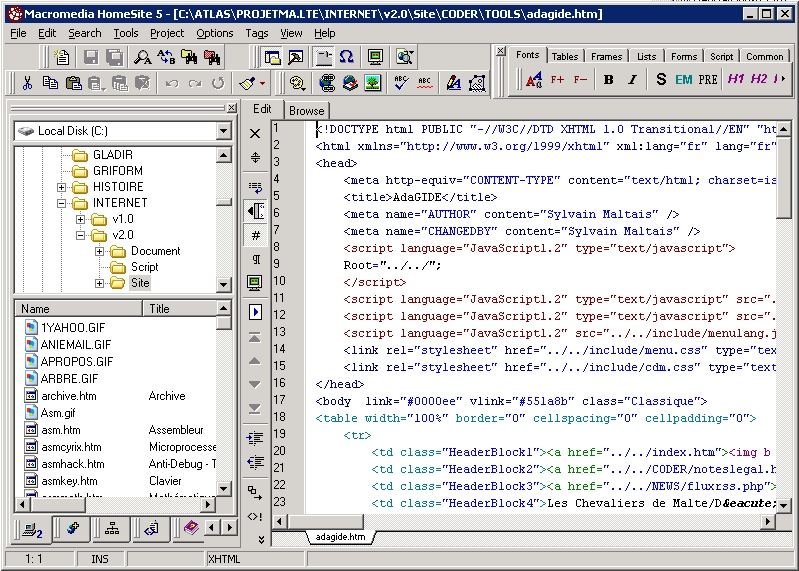
Task: Close the current document with X icon
Action: (255, 133)
